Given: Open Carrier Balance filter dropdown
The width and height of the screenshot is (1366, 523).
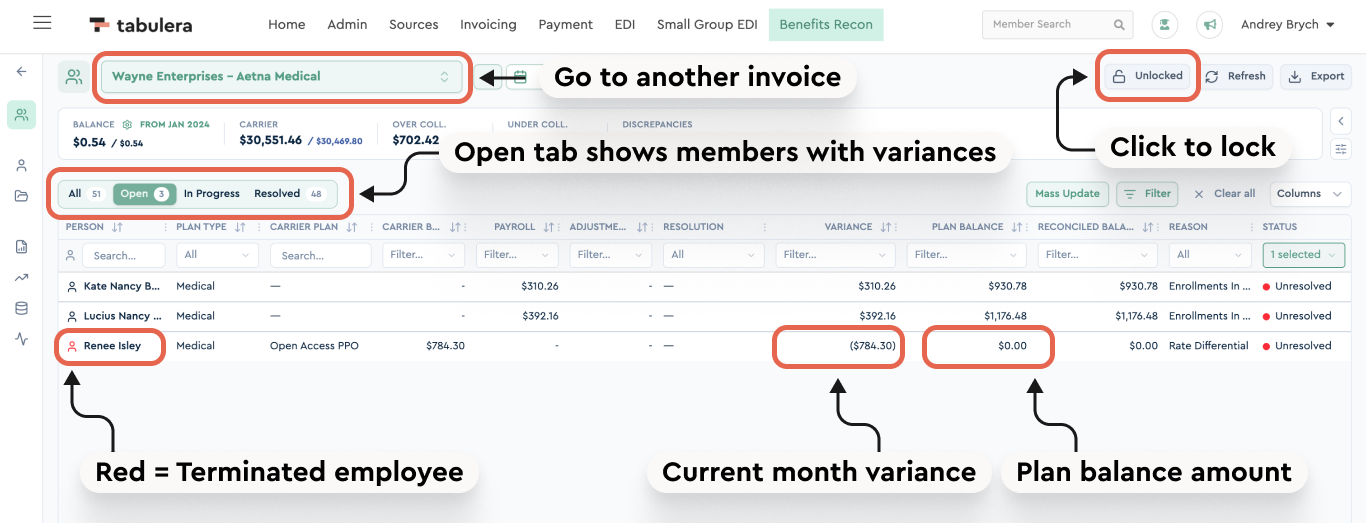Looking at the screenshot, I should pyautogui.click(x=423, y=255).
